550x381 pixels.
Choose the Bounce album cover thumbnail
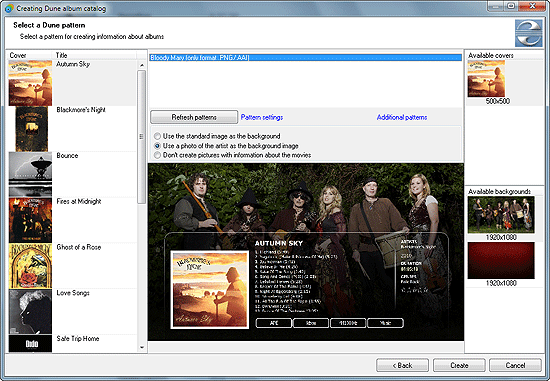pos(30,174)
